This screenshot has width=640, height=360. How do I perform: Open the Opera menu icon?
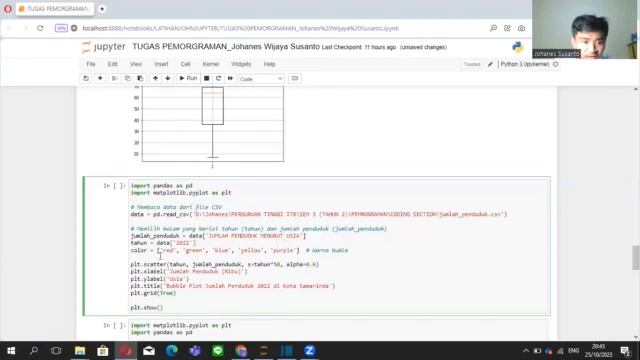click(x=8, y=9)
